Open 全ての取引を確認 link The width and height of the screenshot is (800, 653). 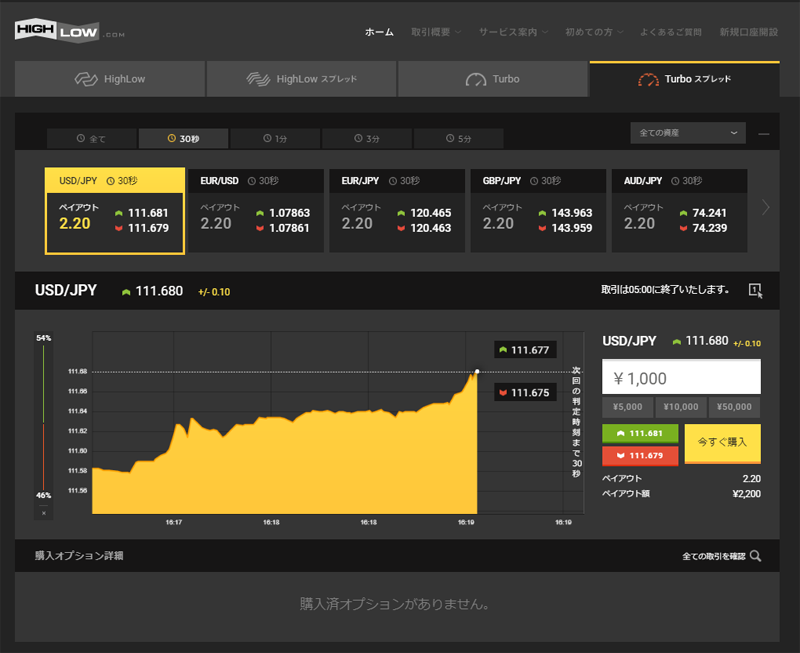(x=714, y=556)
